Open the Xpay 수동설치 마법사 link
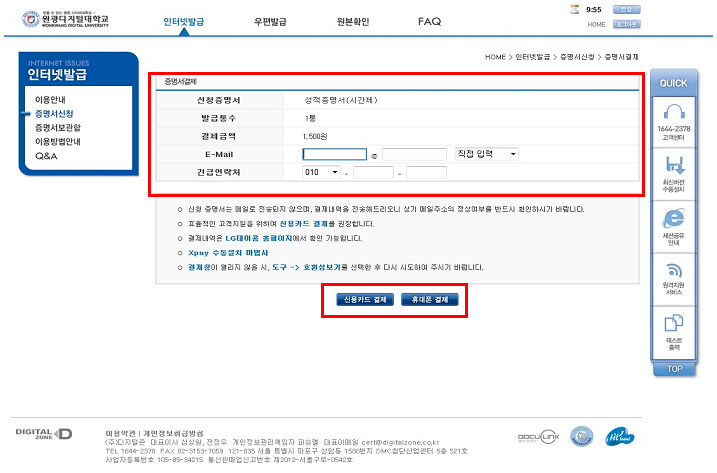Screen dimensions: 717x473 pos(228,253)
